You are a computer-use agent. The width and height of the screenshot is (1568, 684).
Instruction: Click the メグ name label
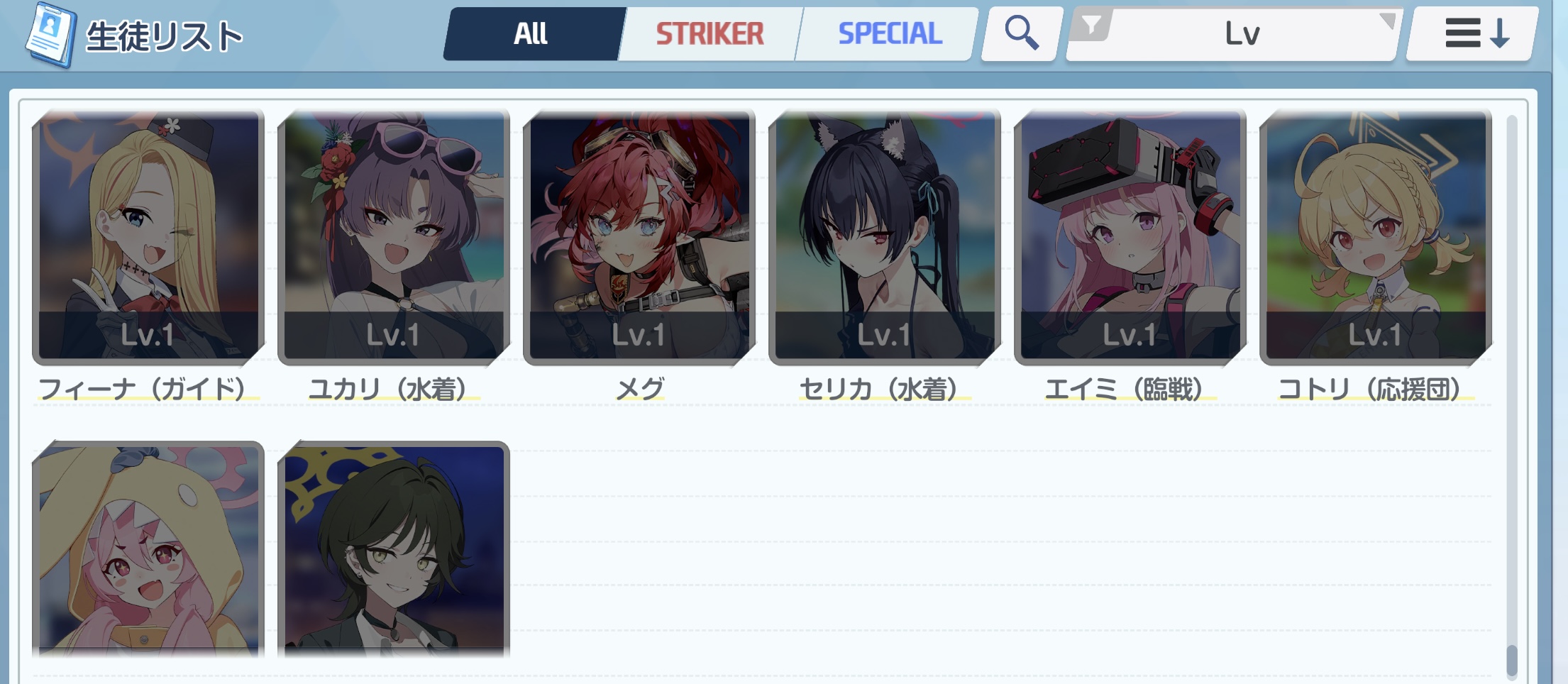(639, 388)
